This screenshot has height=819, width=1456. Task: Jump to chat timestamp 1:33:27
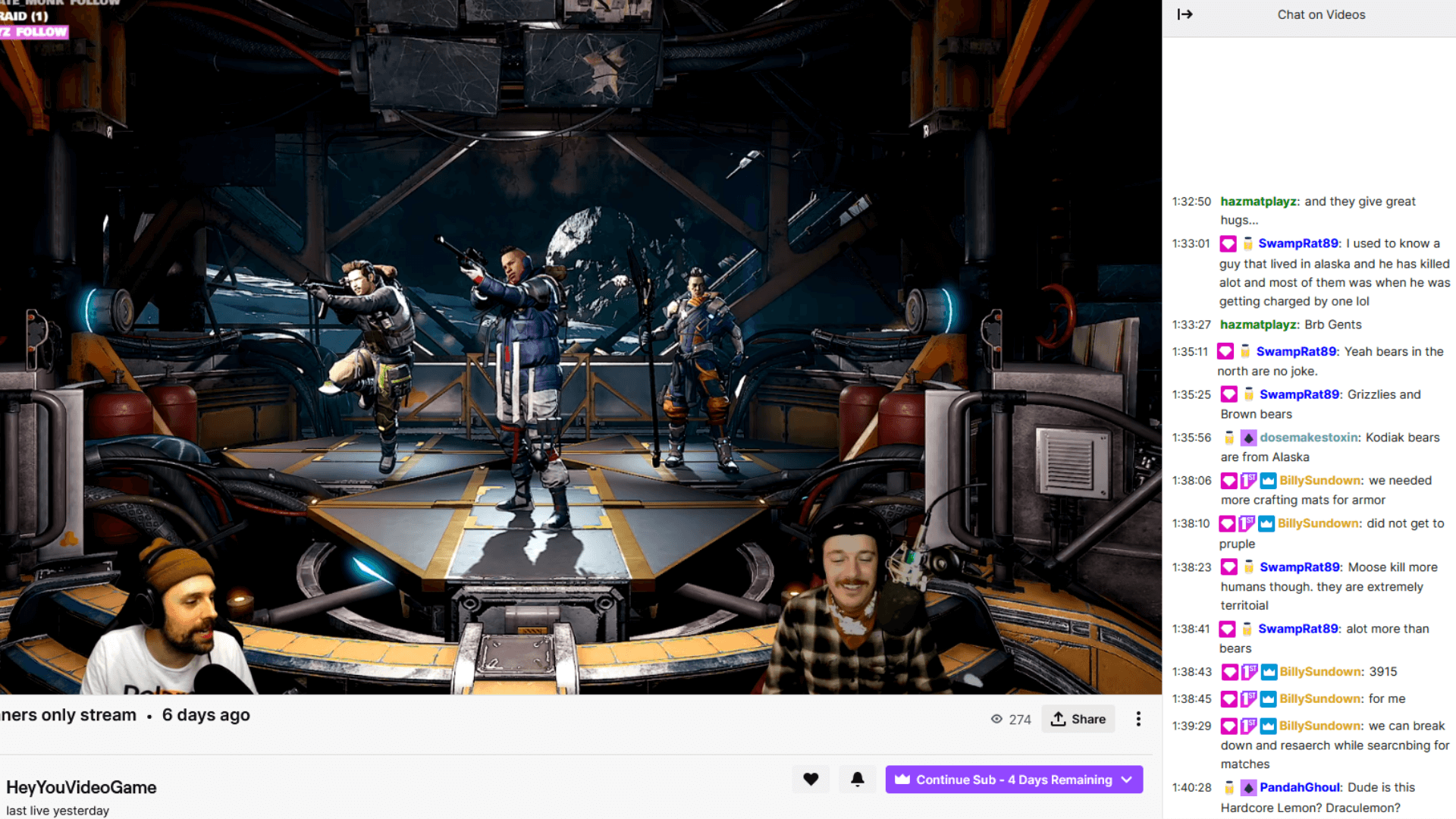[x=1191, y=325]
